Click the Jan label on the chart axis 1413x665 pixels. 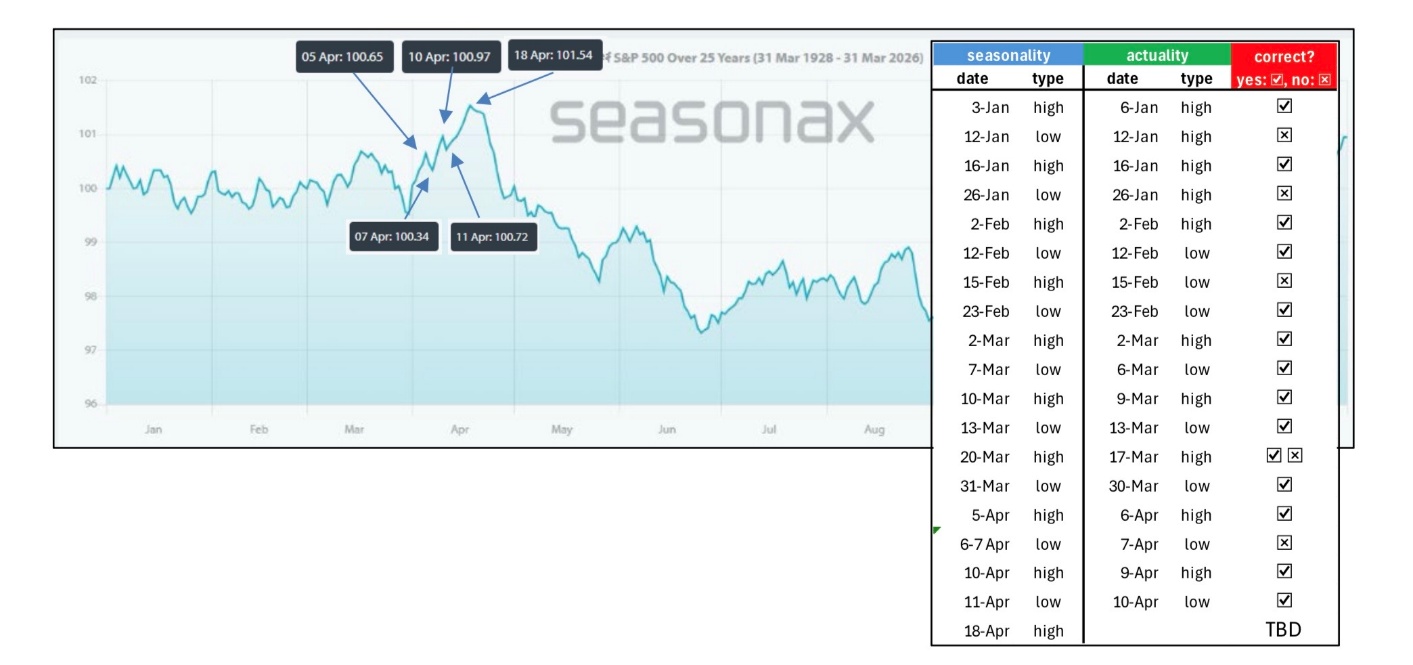[x=153, y=430]
